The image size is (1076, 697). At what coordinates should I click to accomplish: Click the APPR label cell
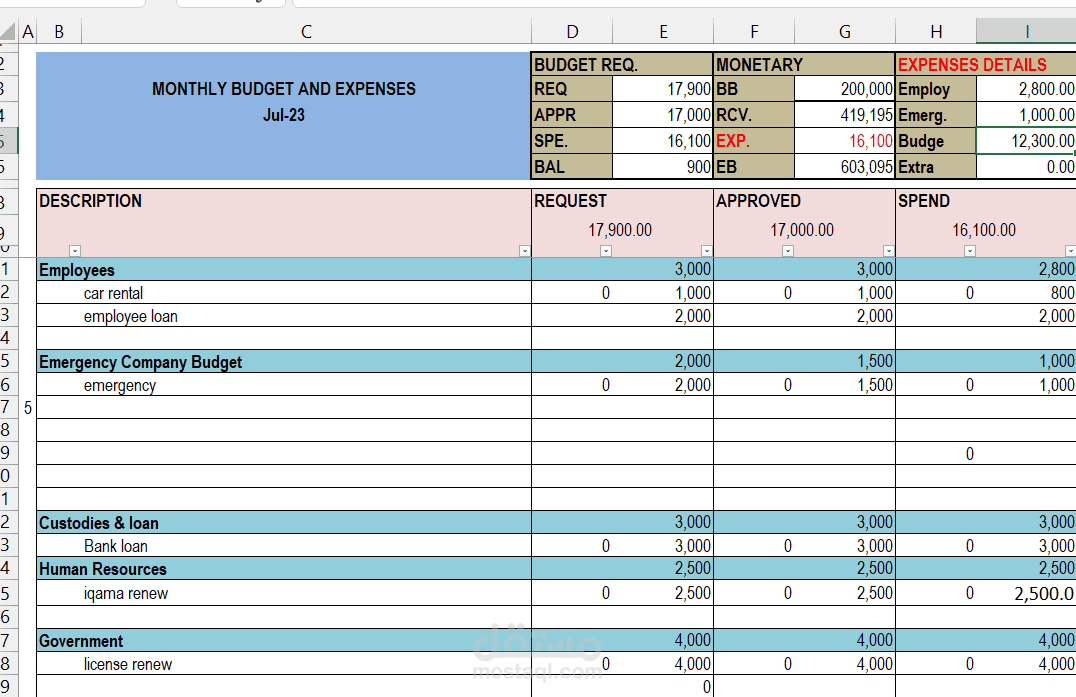572,115
